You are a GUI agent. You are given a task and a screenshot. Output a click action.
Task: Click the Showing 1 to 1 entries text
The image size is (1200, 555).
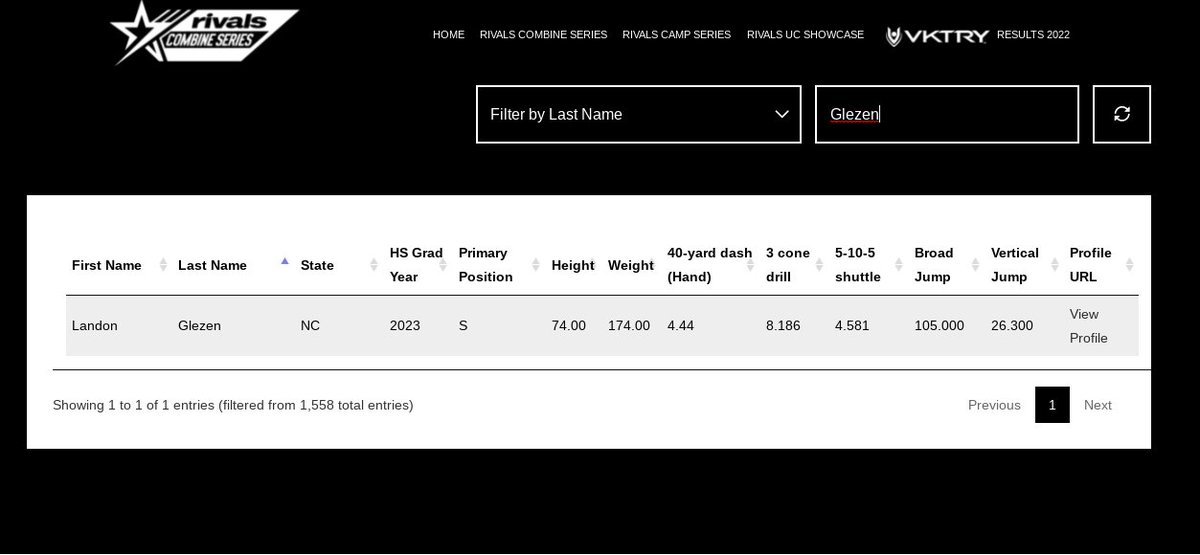click(x=233, y=405)
